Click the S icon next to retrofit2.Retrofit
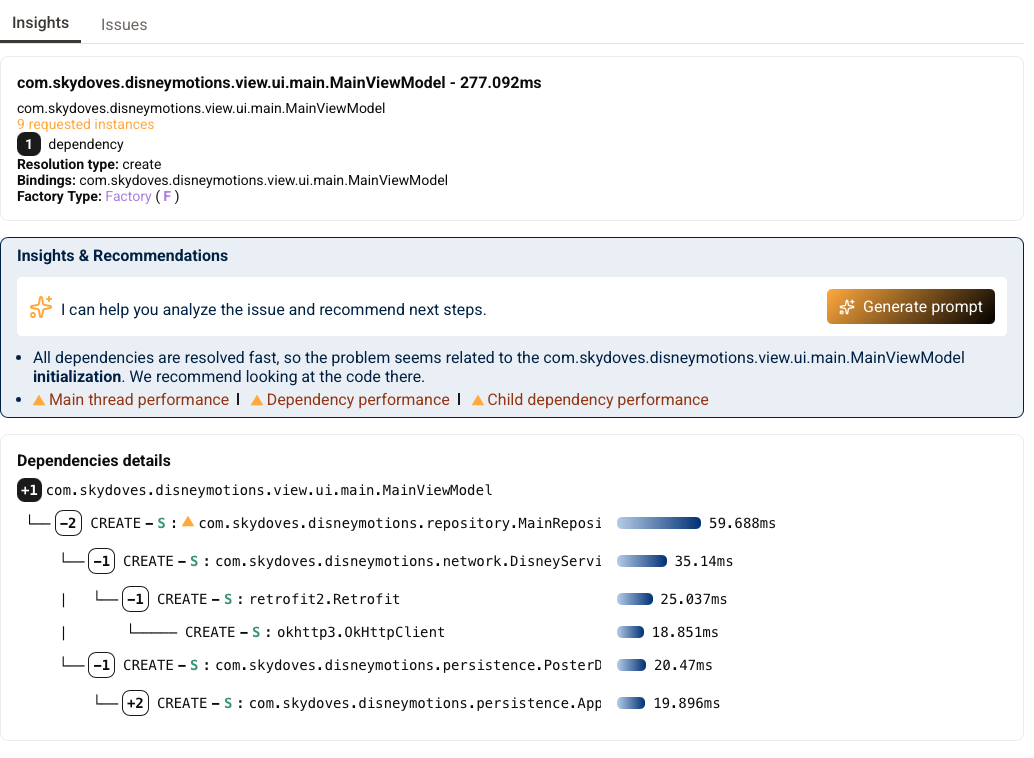Viewport: 1034px width, 758px height. (227, 599)
